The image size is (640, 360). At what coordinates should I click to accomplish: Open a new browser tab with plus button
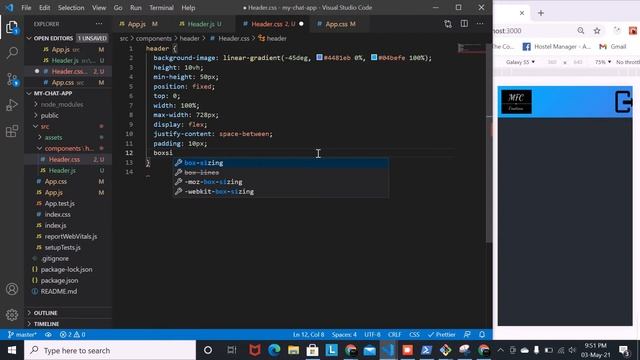coord(541,13)
